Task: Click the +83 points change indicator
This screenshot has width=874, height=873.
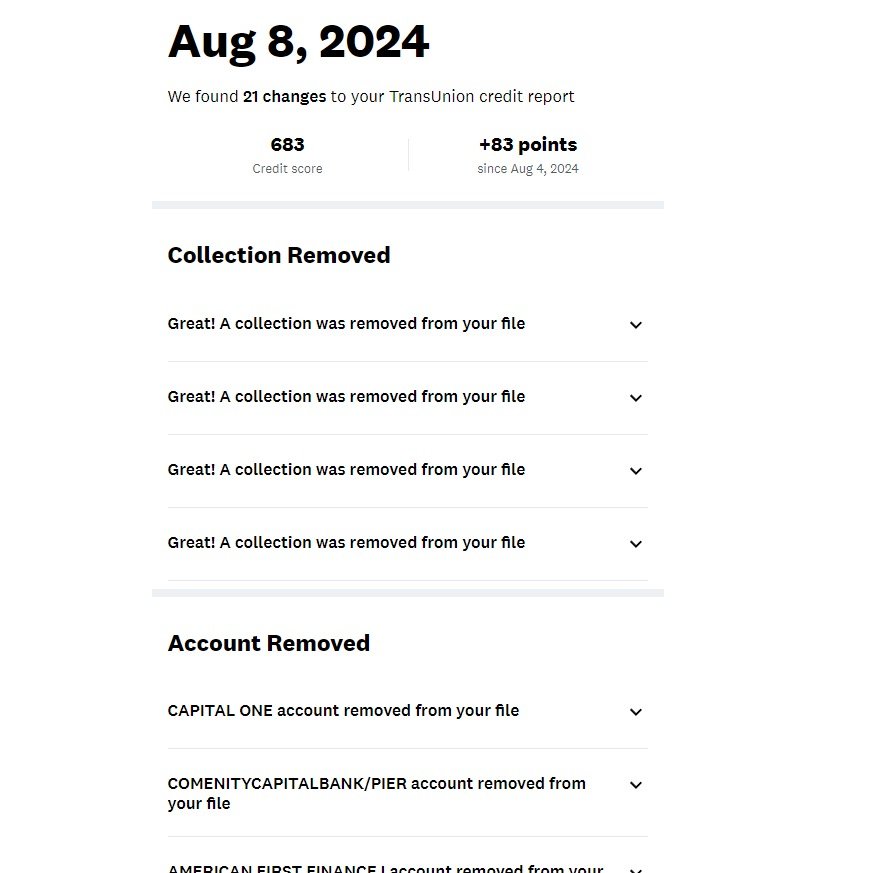Action: coord(527,145)
